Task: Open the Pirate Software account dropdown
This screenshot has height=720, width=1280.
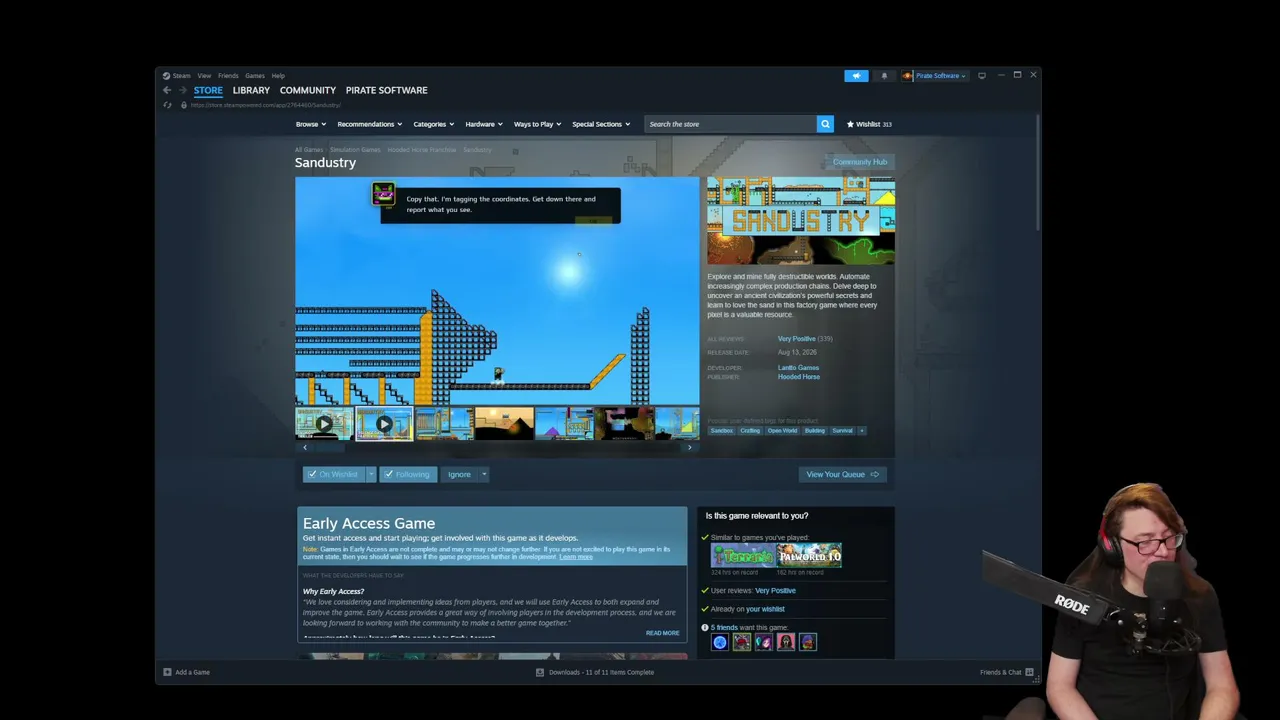Action: (936, 75)
